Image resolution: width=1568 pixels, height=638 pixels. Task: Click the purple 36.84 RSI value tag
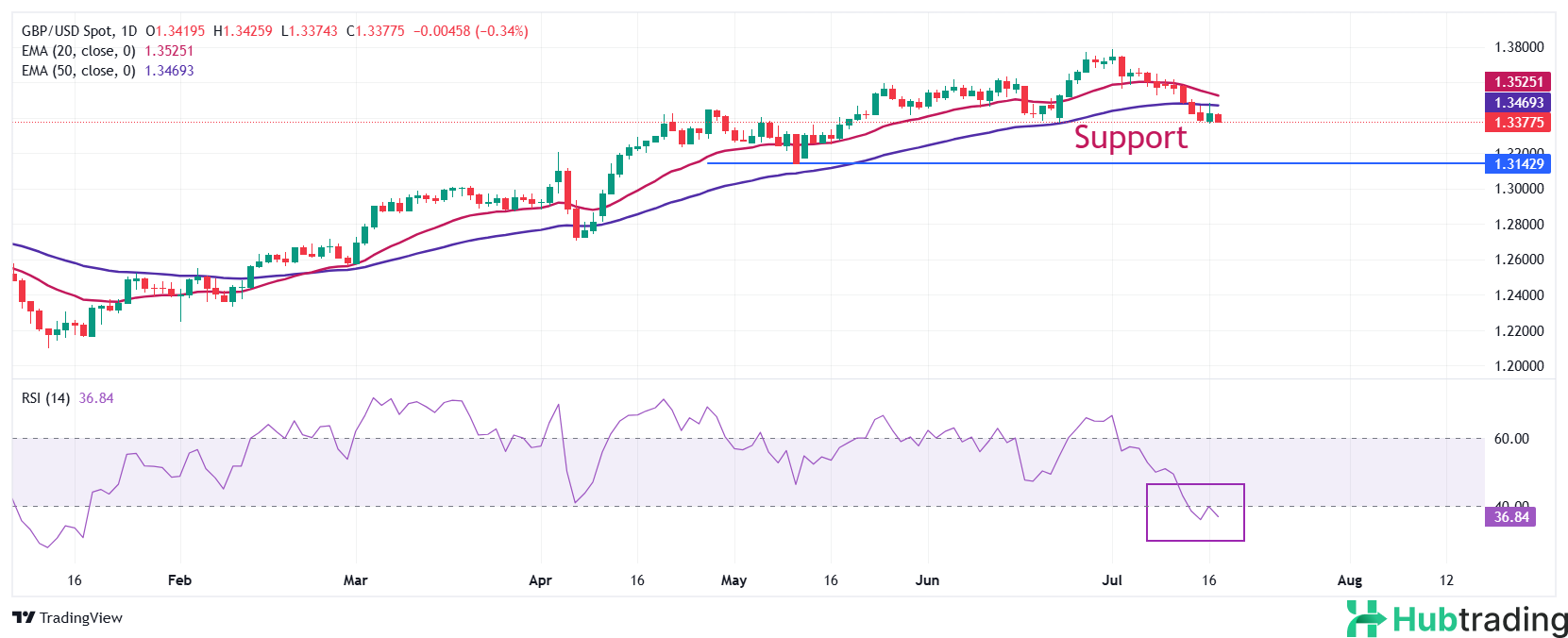(x=1510, y=517)
